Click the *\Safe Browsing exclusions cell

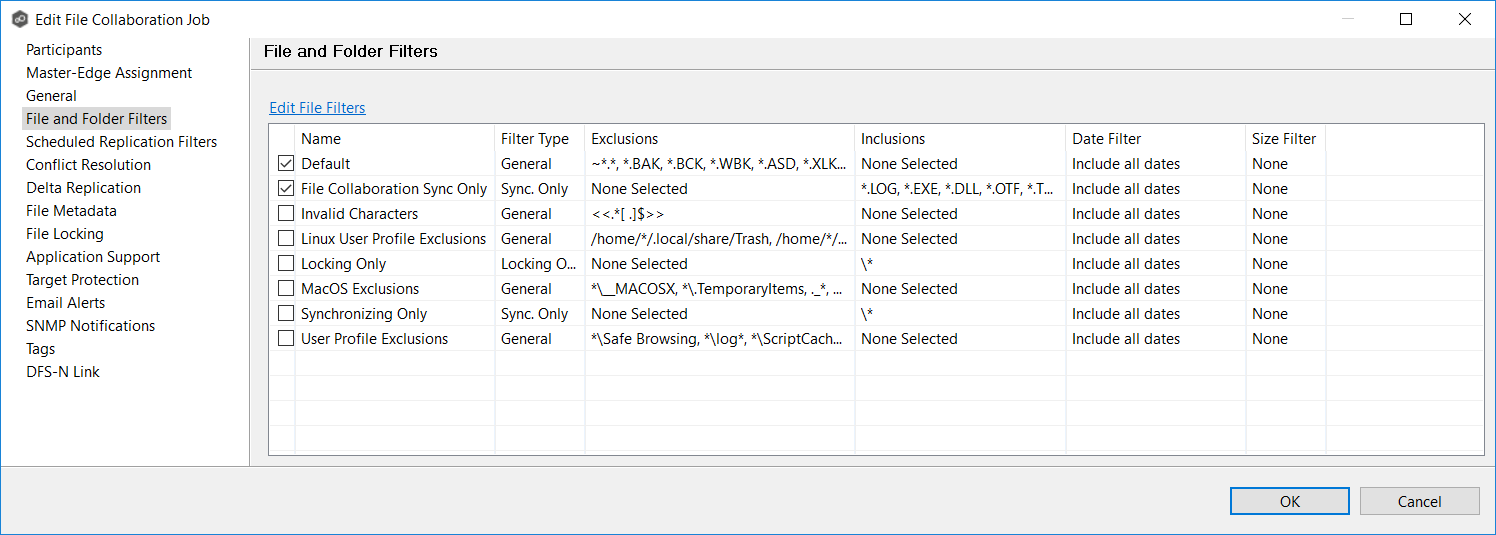719,338
